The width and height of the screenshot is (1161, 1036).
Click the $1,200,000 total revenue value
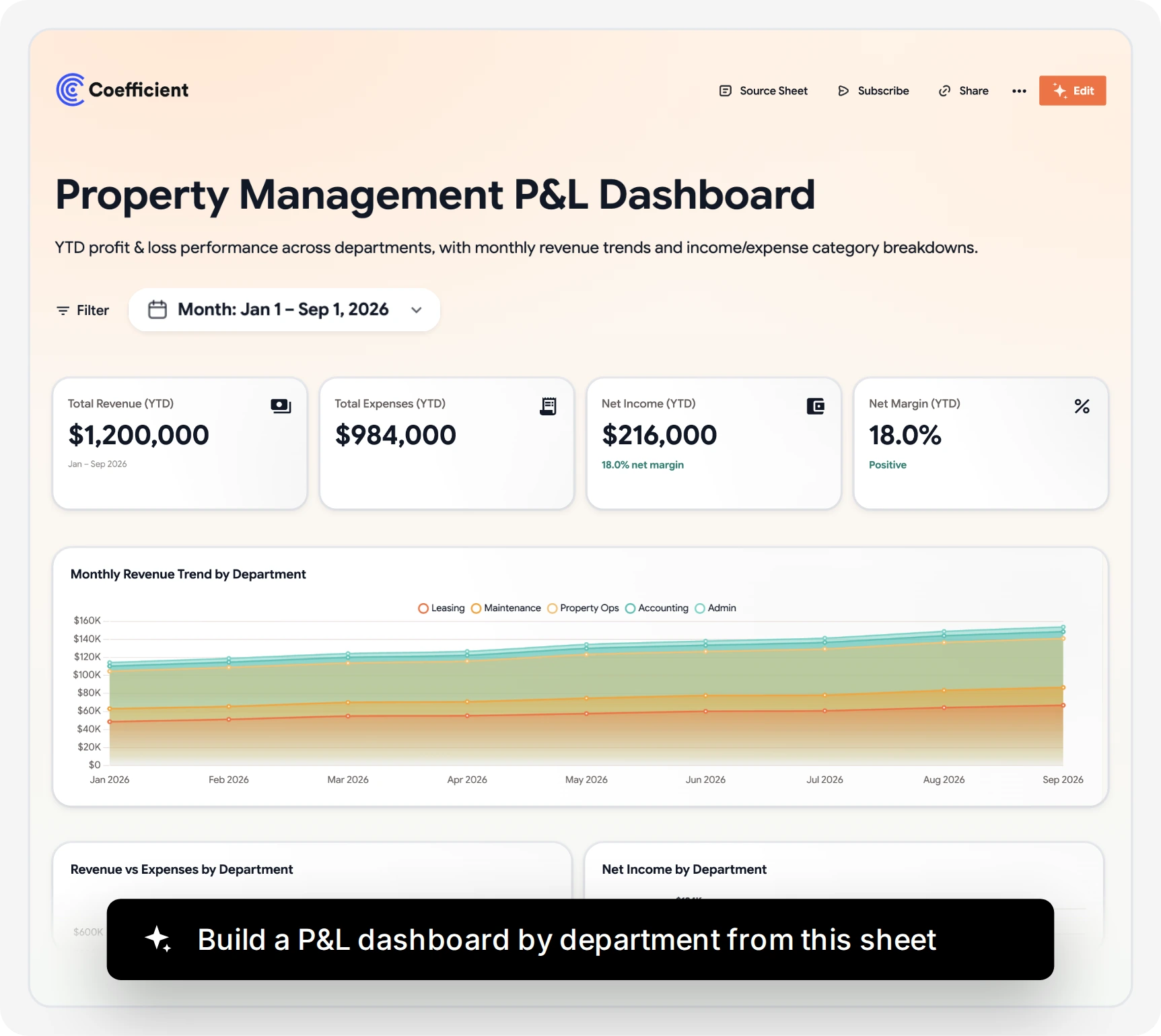tap(139, 435)
